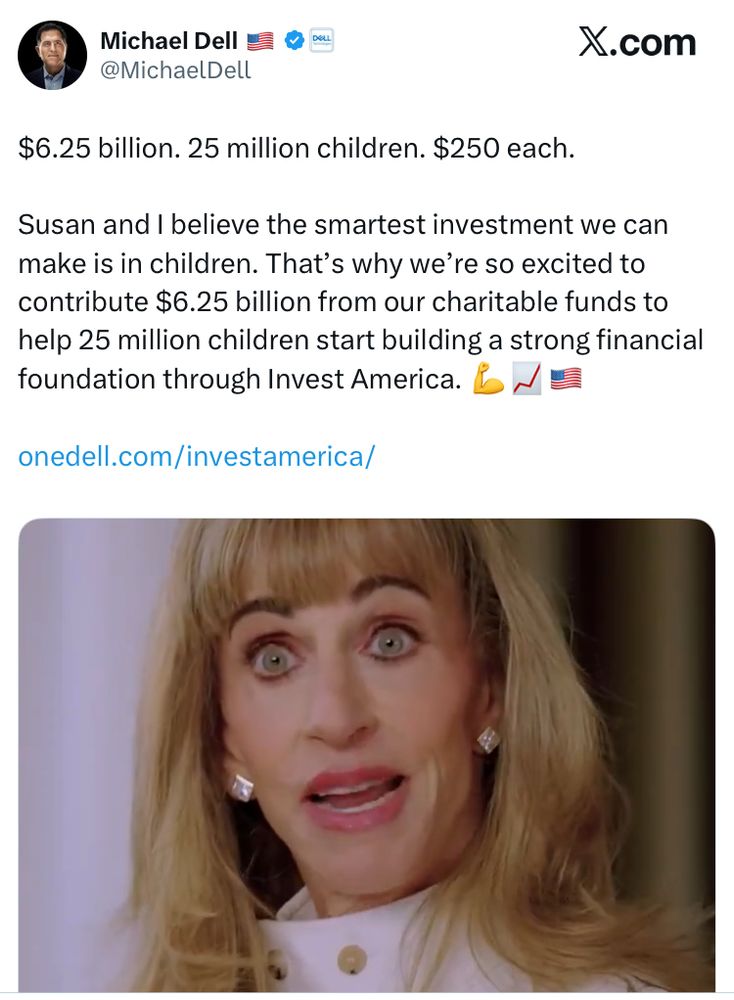Click the upward chart emoji in tweet
The height and width of the screenshot is (1000, 734).
tap(527, 379)
